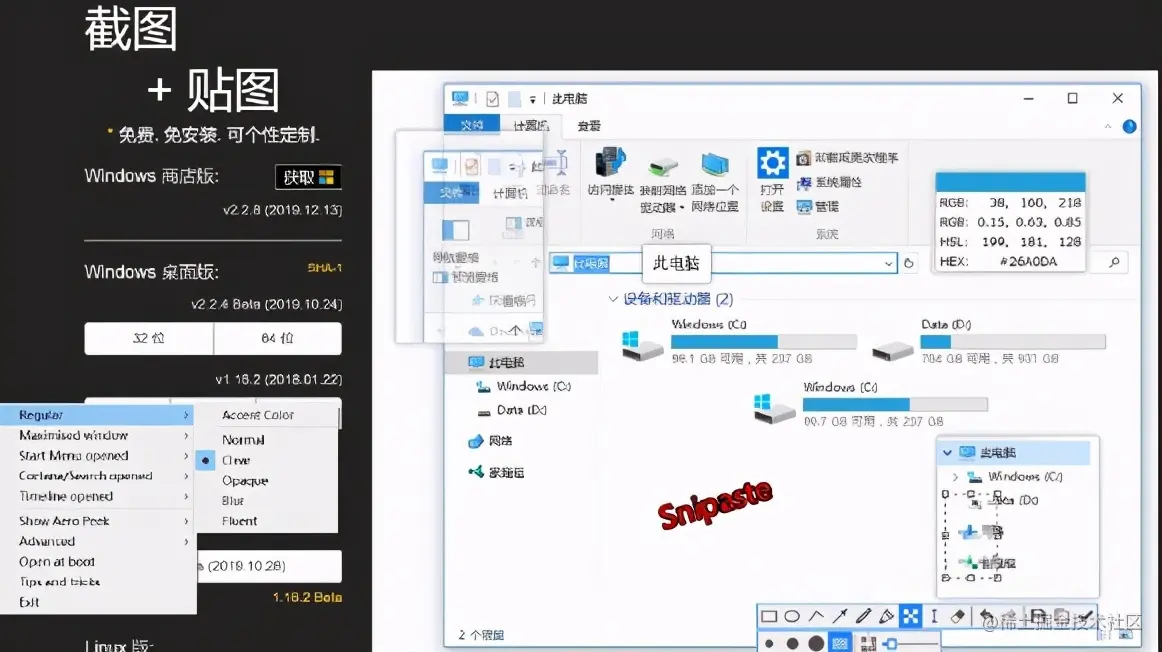Choose the largest brush size dot
The width and height of the screenshot is (1162, 652).
pos(816,641)
